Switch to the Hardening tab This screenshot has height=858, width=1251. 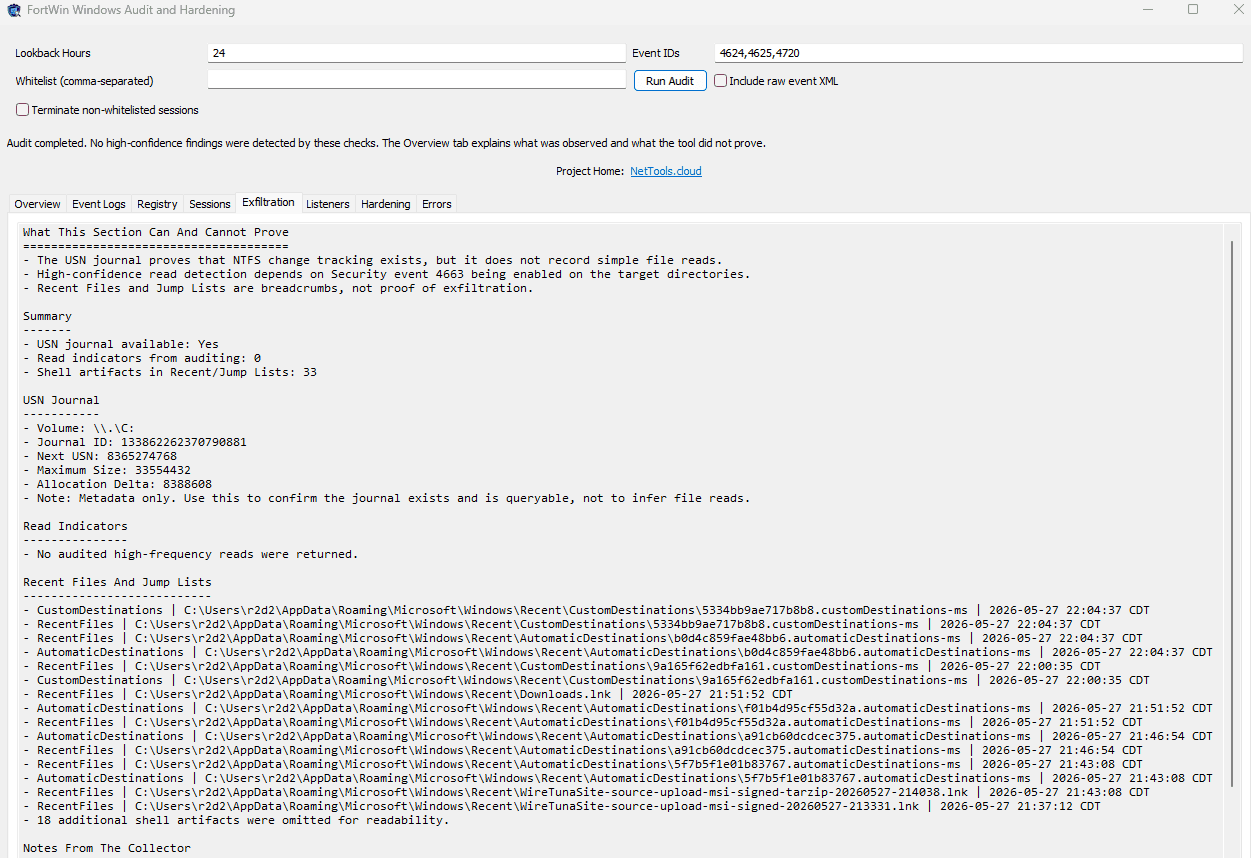tap(386, 204)
